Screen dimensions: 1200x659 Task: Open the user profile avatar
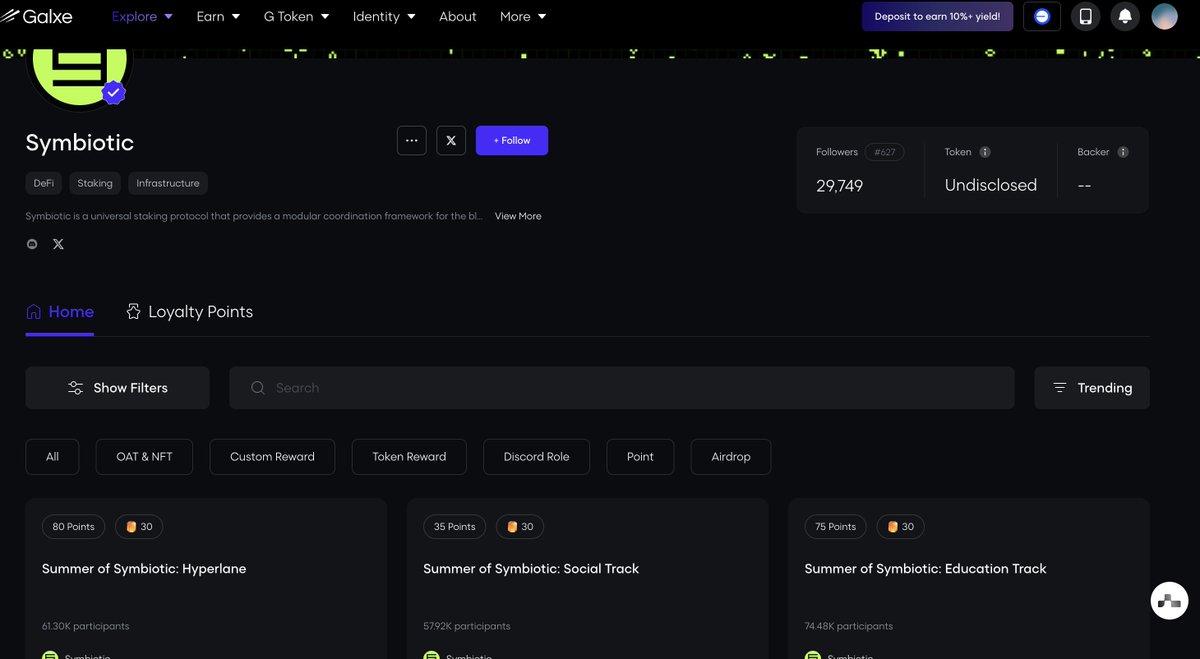[x=1164, y=16]
